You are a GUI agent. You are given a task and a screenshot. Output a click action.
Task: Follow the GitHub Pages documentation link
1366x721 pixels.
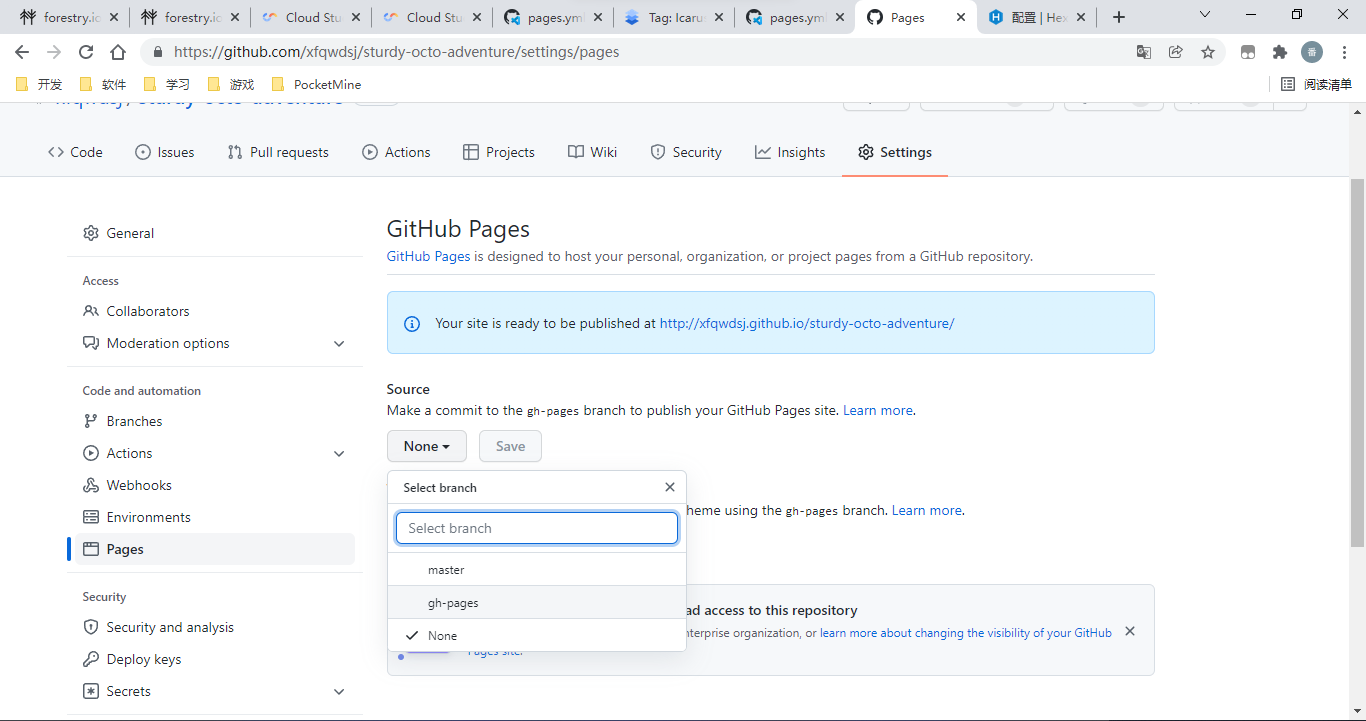pos(428,256)
